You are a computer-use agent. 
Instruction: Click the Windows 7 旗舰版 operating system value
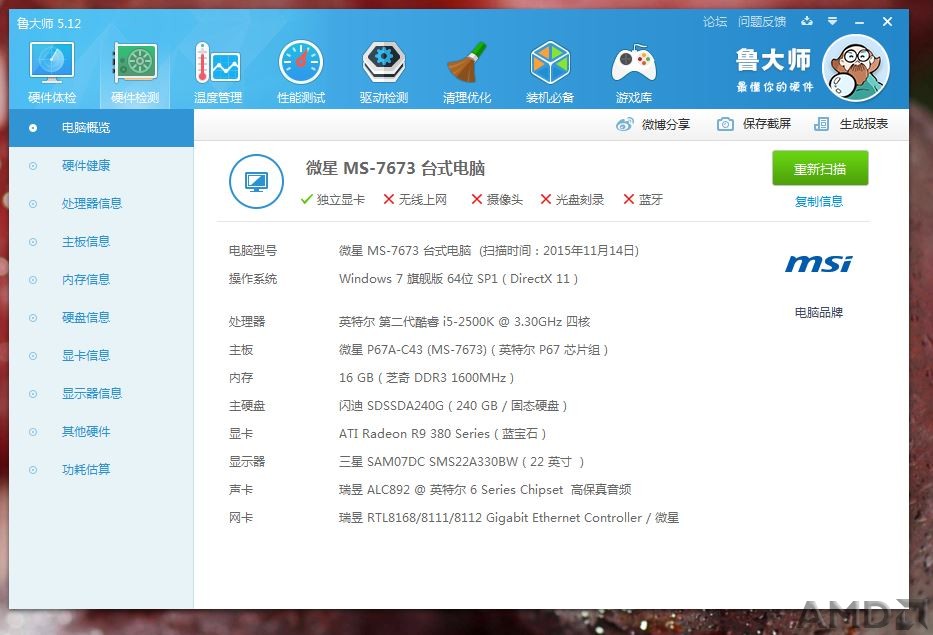click(458, 279)
